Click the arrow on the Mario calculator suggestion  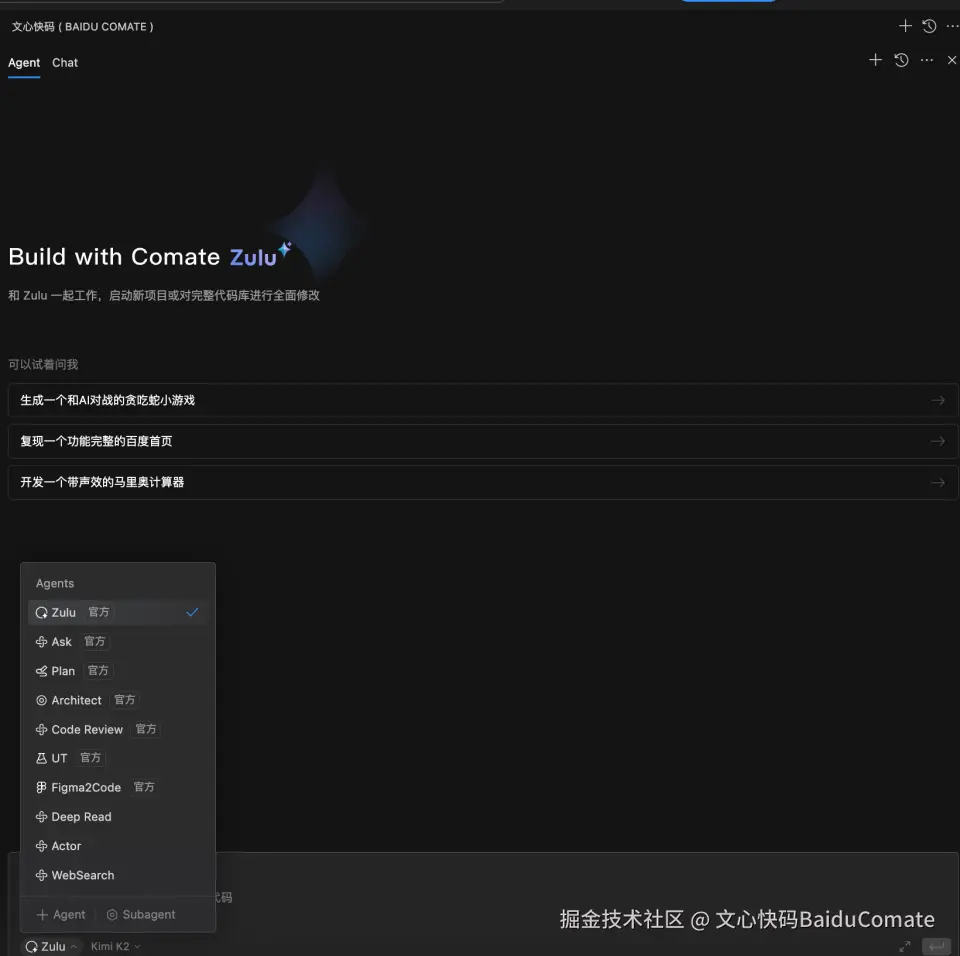coord(938,483)
